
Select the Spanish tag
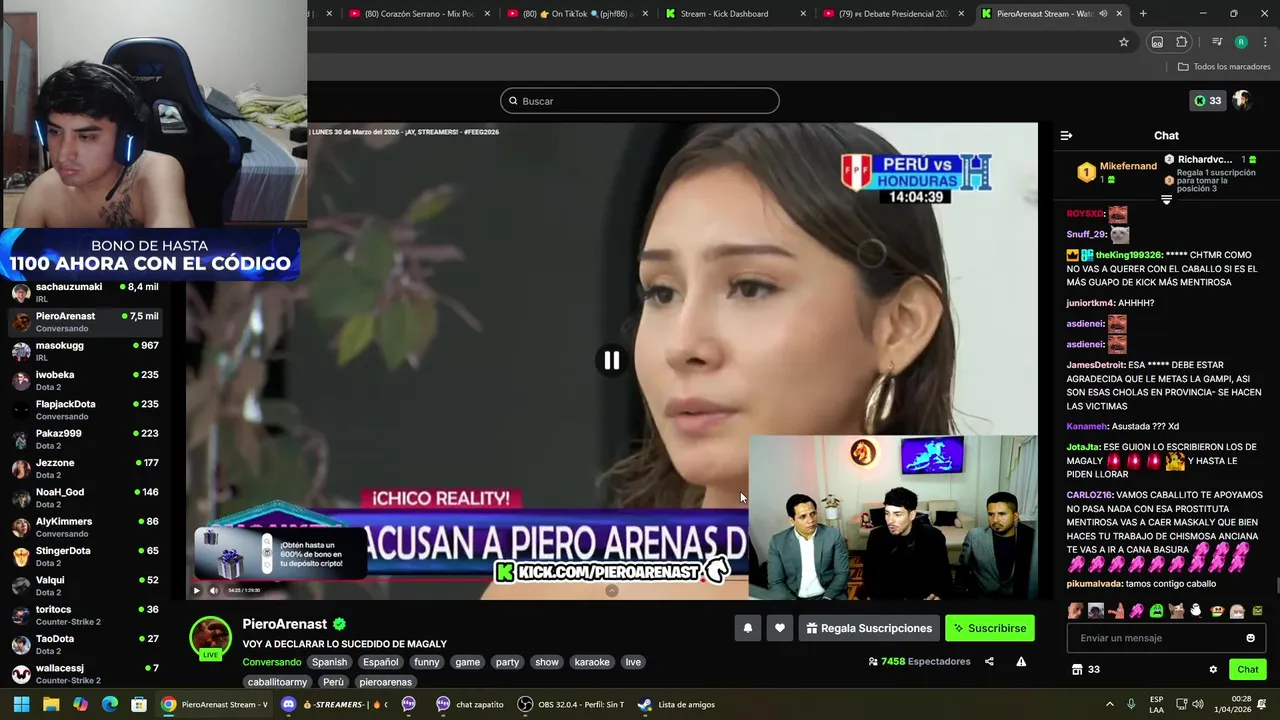[x=329, y=662]
